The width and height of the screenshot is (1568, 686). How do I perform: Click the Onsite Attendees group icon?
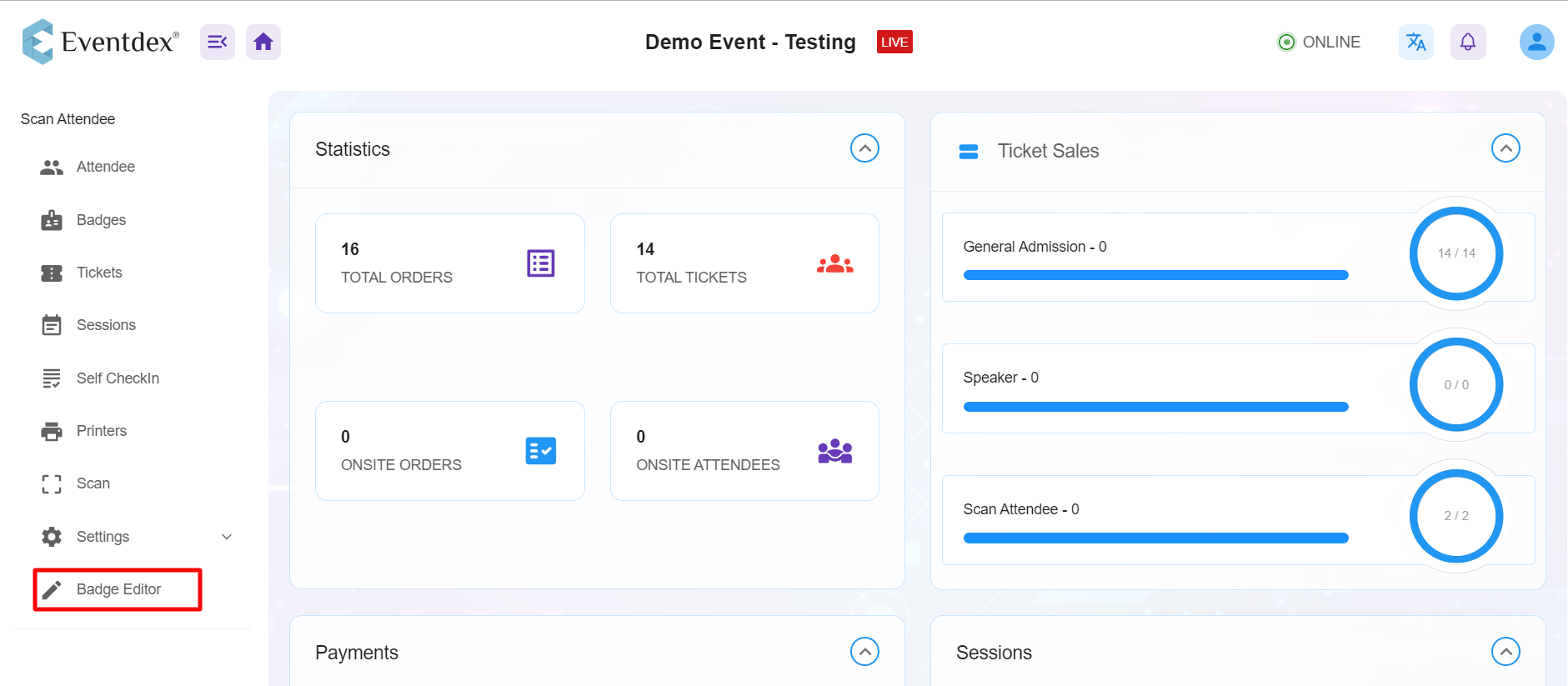pos(835,451)
